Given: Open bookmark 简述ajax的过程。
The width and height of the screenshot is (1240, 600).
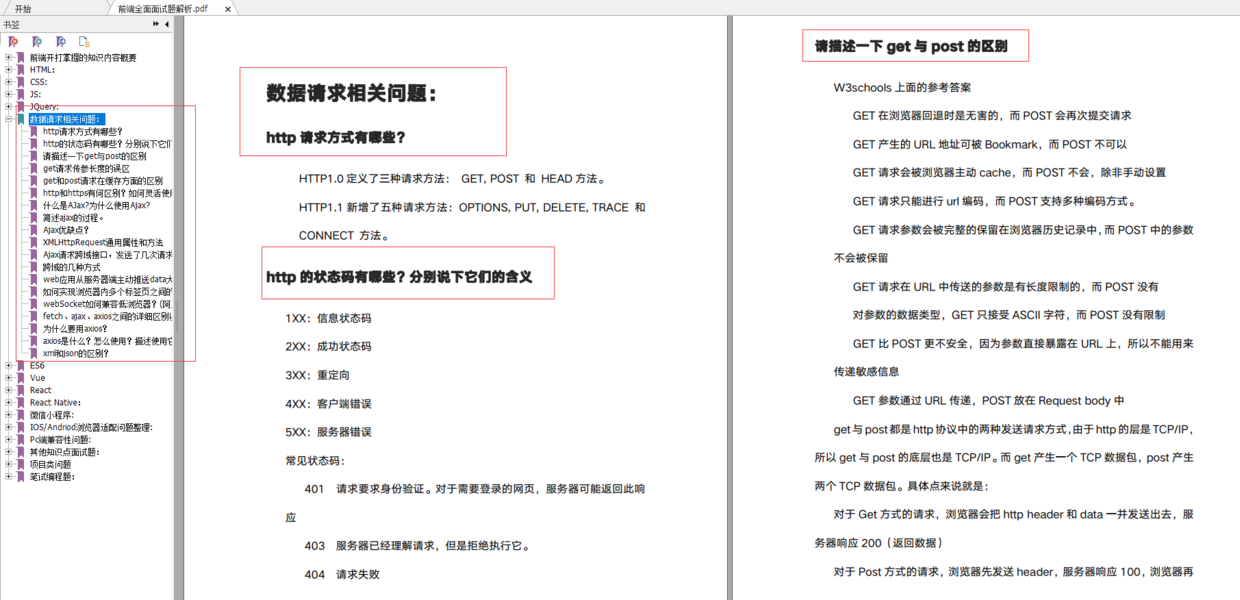Looking at the screenshot, I should pos(73,218).
